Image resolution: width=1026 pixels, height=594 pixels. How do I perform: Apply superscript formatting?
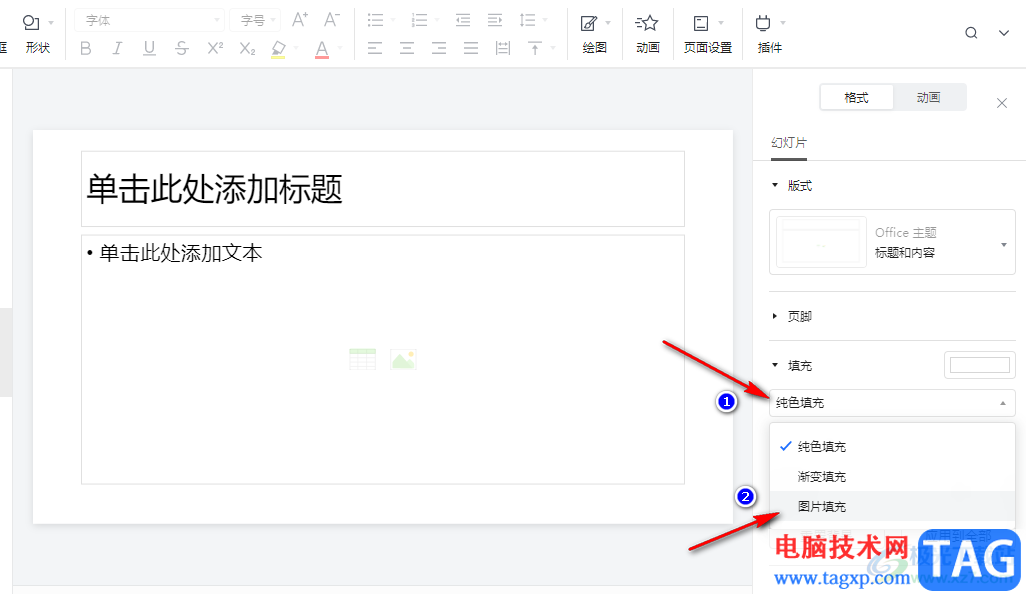point(215,48)
